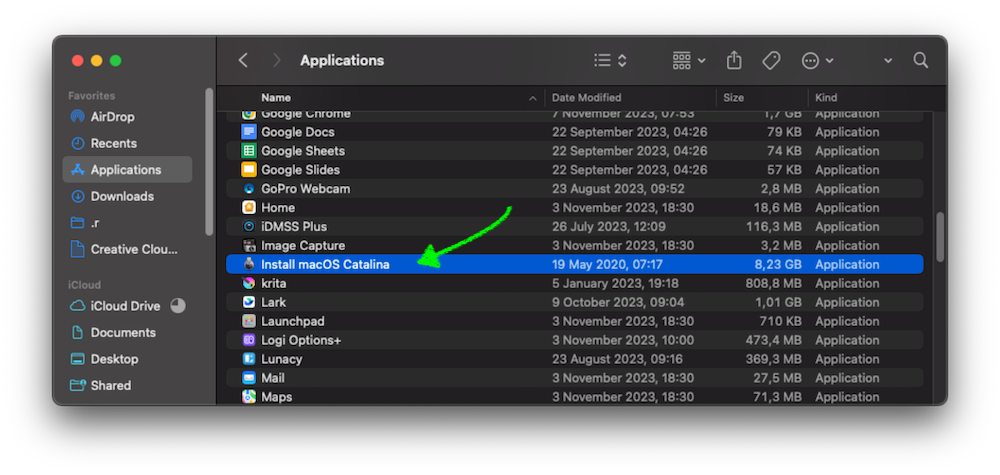Open Downloads in the sidebar
Image resolution: width=1000 pixels, height=475 pixels.
pyautogui.click(x=122, y=196)
